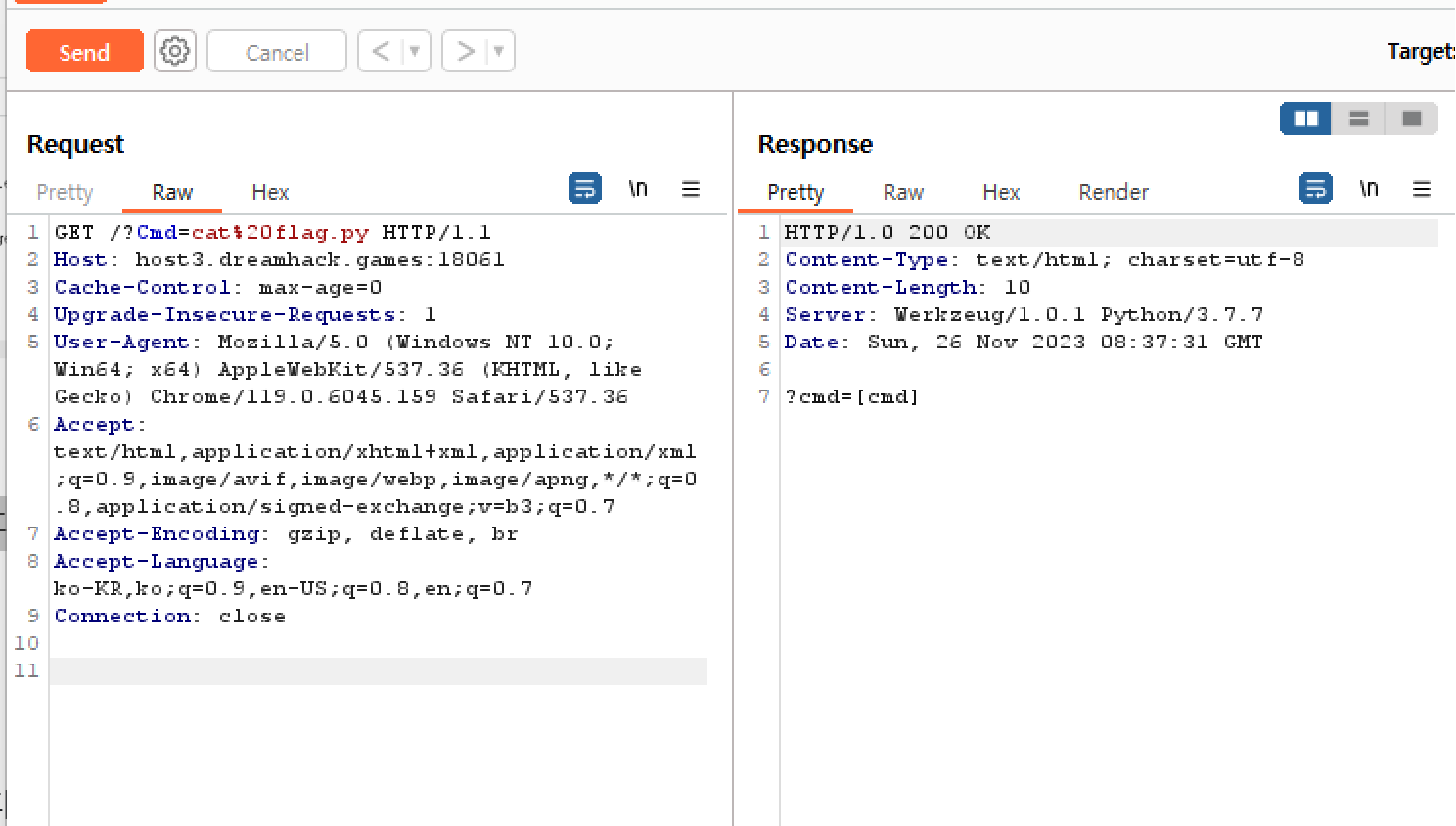Click the Cache-Control header line
Screen dimensions: 1456x826
tap(217, 287)
